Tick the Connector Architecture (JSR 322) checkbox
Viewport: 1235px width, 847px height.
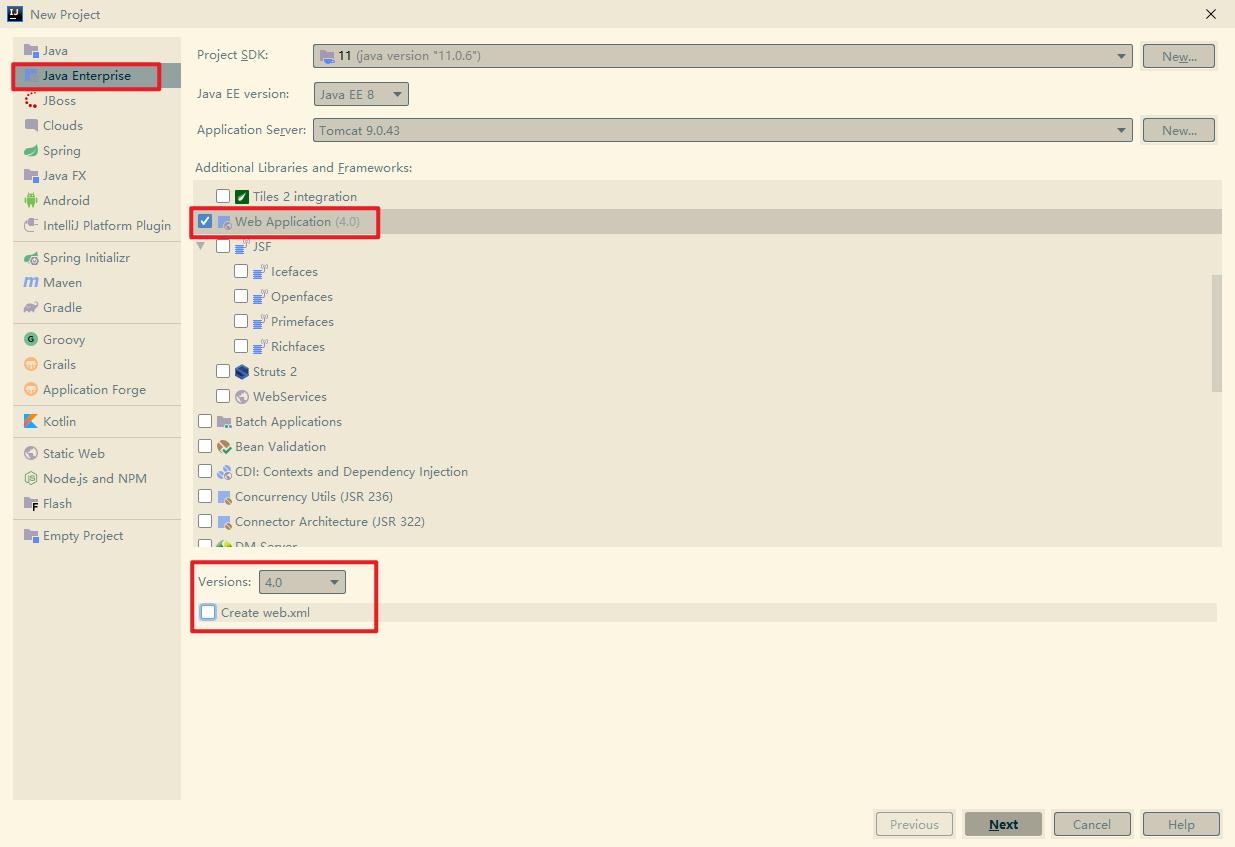[205, 521]
